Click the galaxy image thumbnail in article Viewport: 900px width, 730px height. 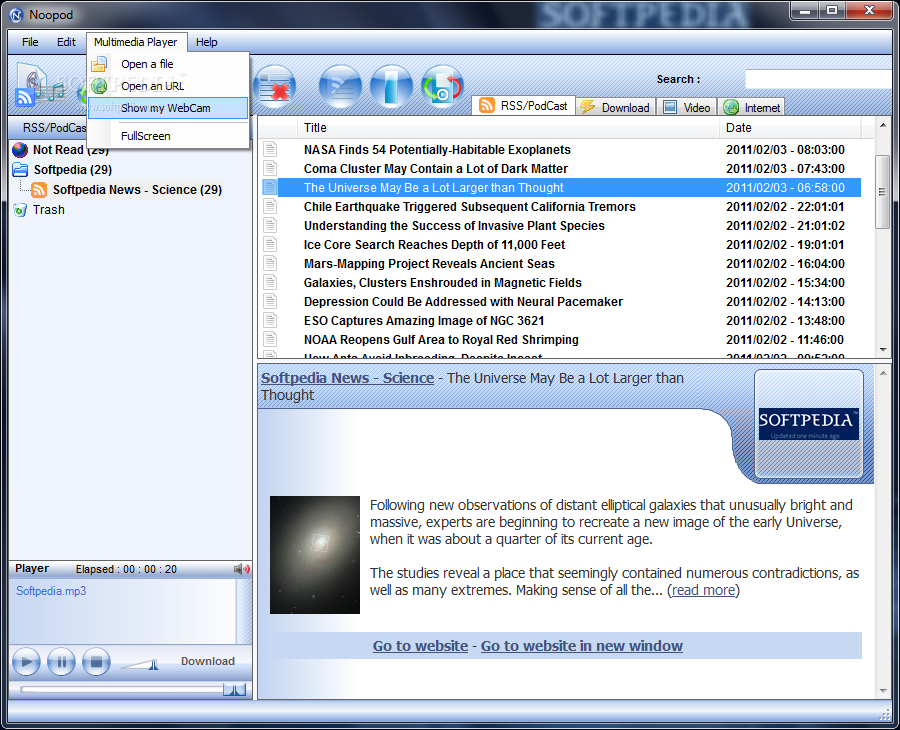[x=315, y=555]
